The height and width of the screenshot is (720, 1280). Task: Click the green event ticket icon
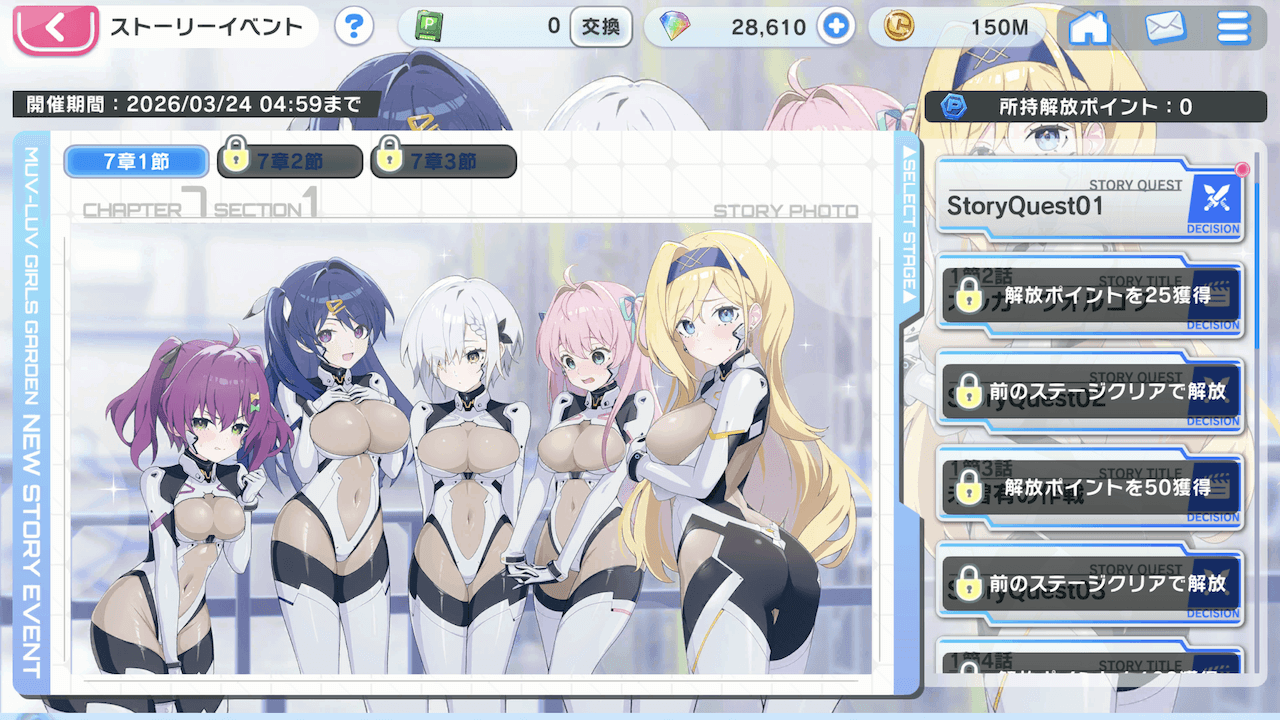[x=429, y=27]
